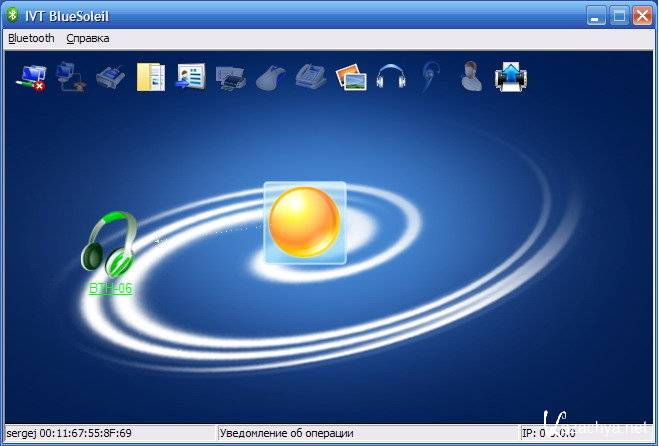
Task: Select the Information Exchange contact card icon
Action: 190,77
